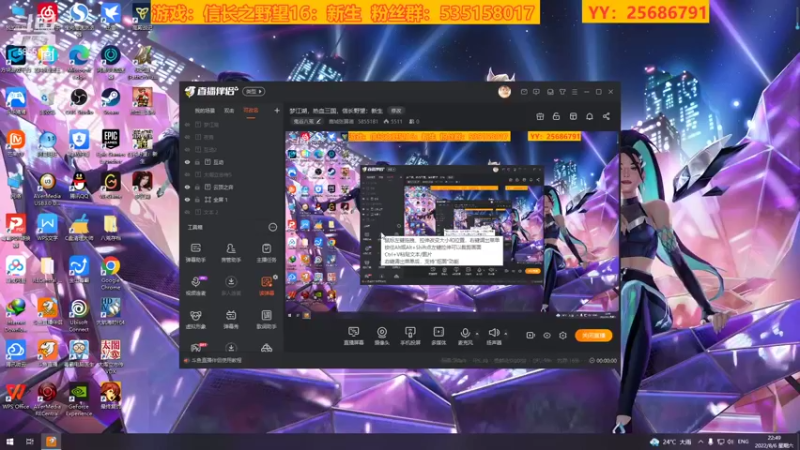Add a multimedia source
This screenshot has height=450, width=800.
[x=438, y=336]
